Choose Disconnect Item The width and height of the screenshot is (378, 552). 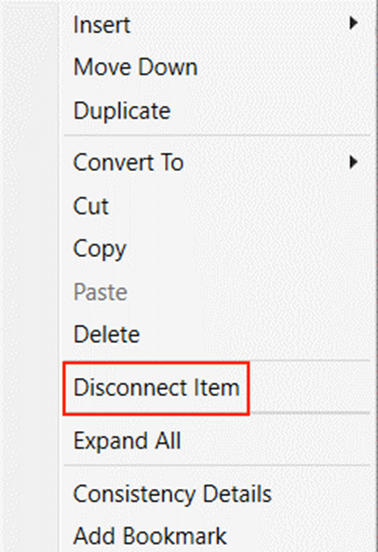click(x=156, y=388)
